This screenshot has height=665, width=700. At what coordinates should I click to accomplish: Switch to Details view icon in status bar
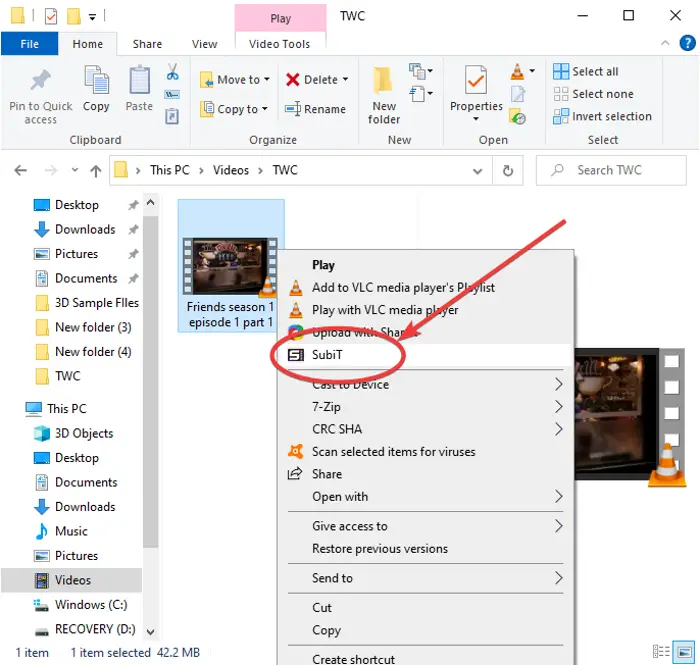(661, 651)
